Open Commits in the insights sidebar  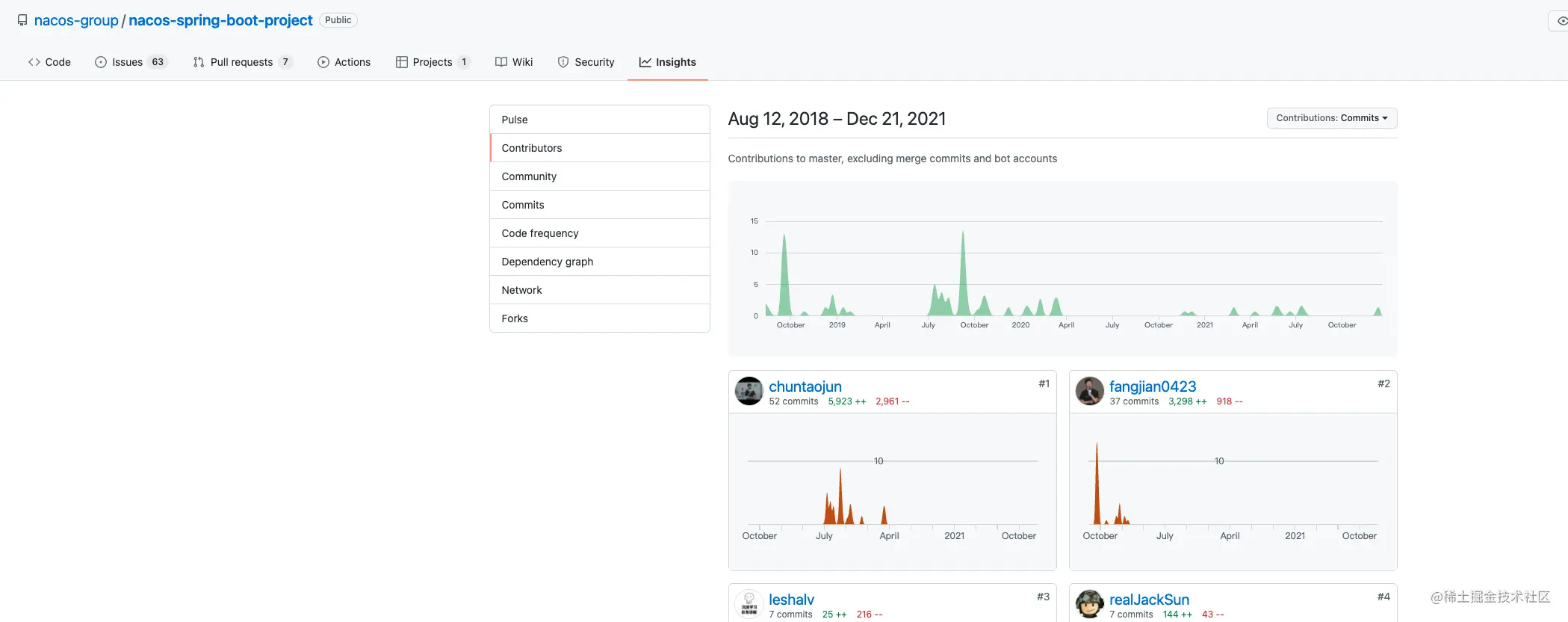coord(600,205)
